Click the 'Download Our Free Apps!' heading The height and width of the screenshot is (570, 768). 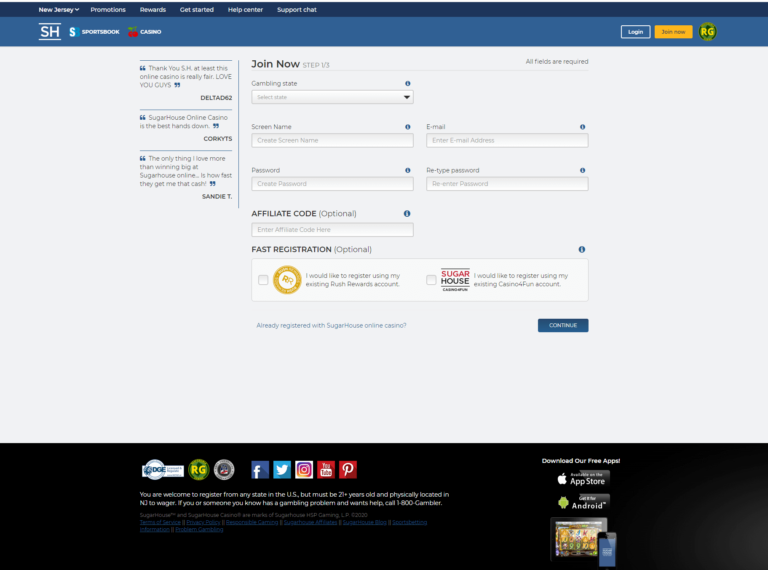click(581, 461)
